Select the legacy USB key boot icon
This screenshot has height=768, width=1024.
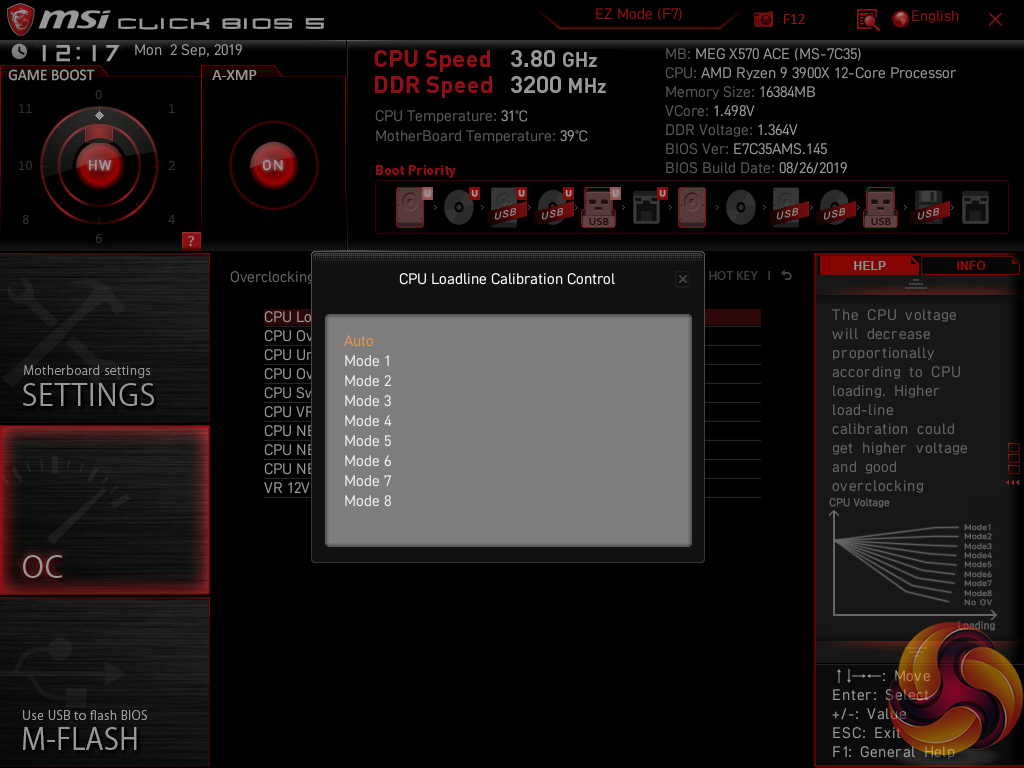click(881, 207)
